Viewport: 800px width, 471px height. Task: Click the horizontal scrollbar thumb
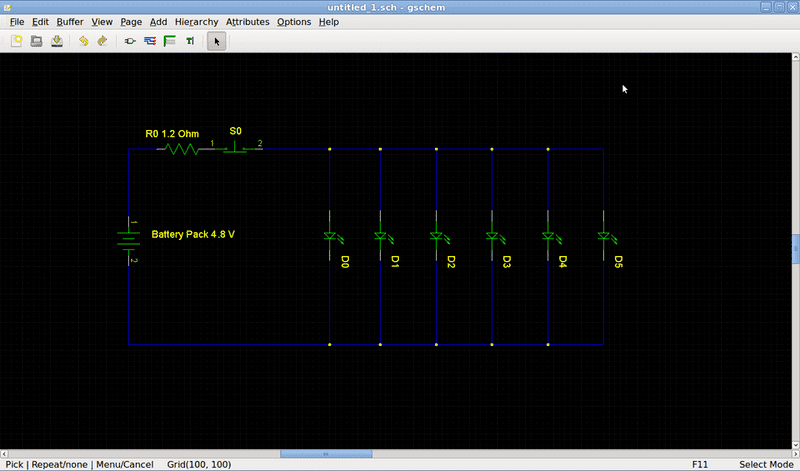[x=326, y=454]
